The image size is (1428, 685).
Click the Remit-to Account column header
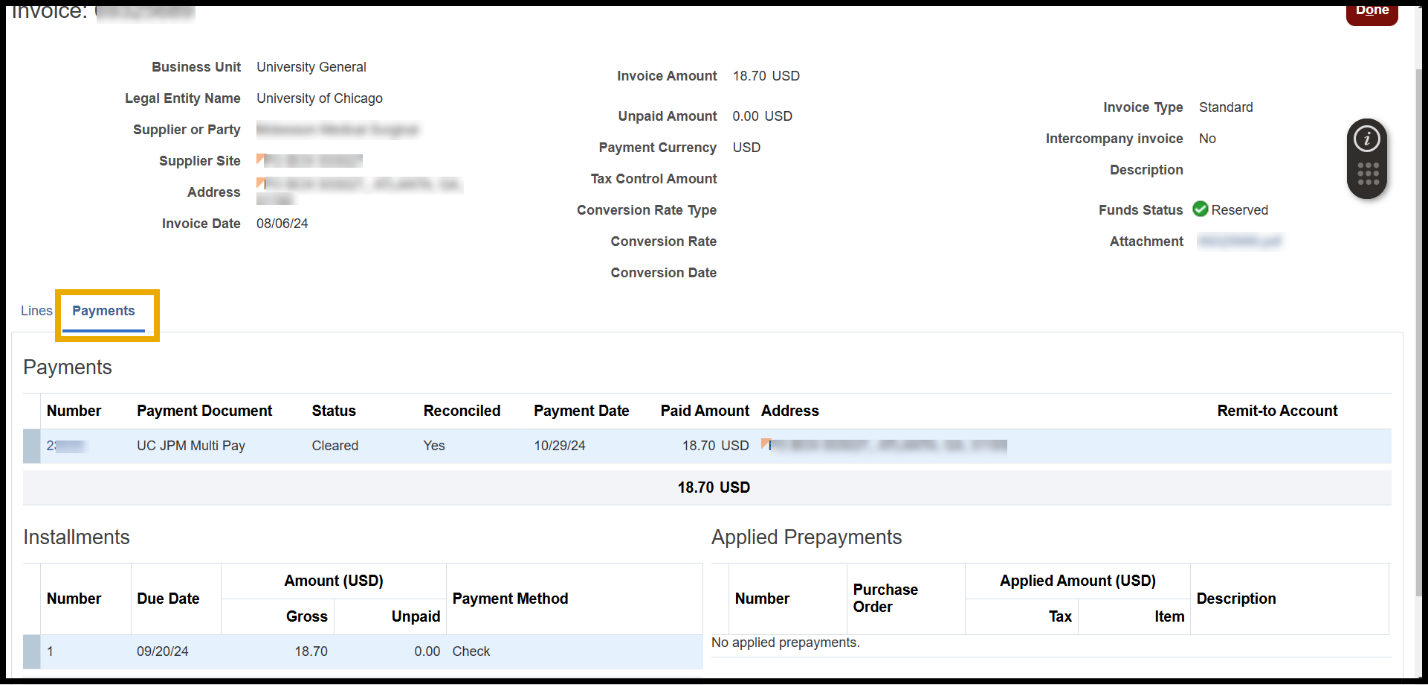pos(1277,411)
